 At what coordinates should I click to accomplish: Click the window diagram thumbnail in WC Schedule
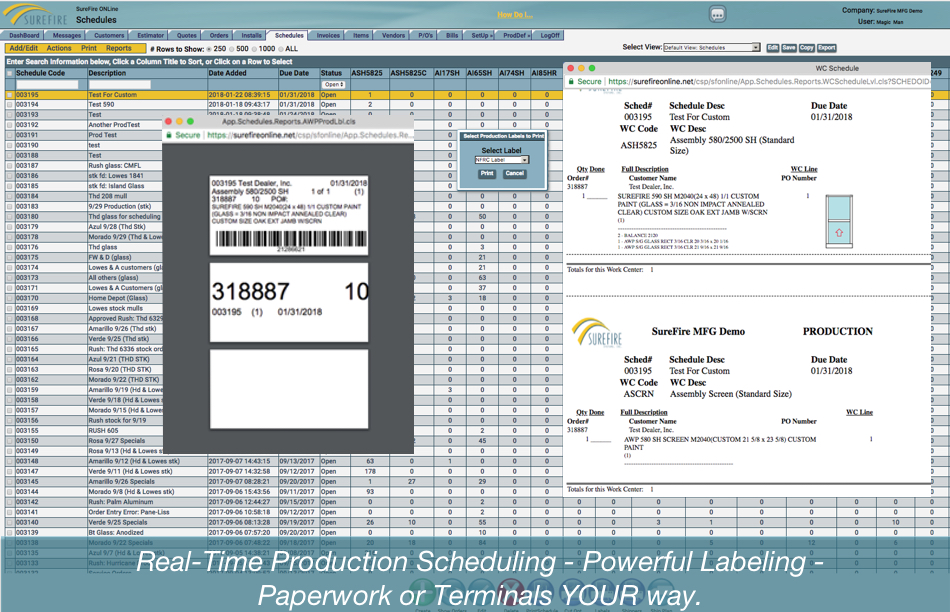click(839, 221)
